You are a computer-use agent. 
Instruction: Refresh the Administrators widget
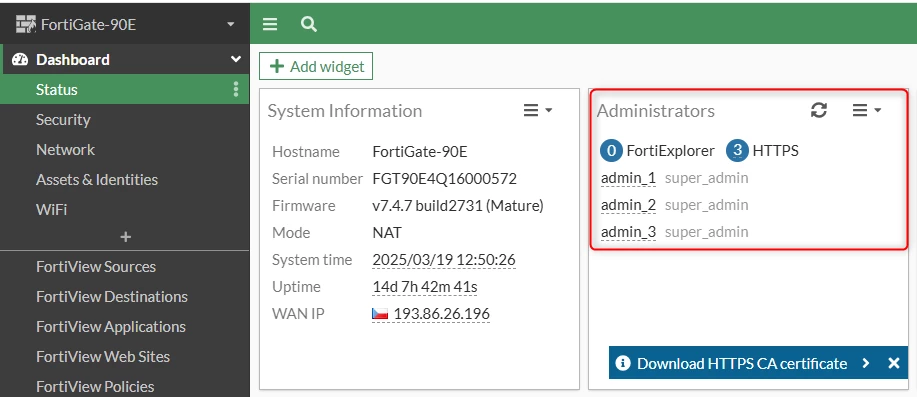(819, 110)
